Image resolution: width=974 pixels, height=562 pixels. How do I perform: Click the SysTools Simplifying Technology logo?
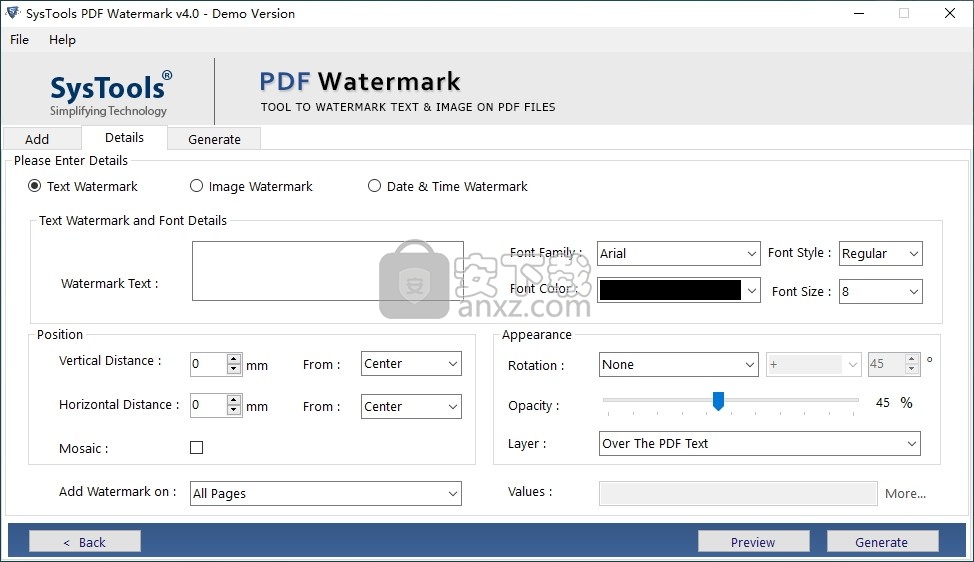(111, 93)
